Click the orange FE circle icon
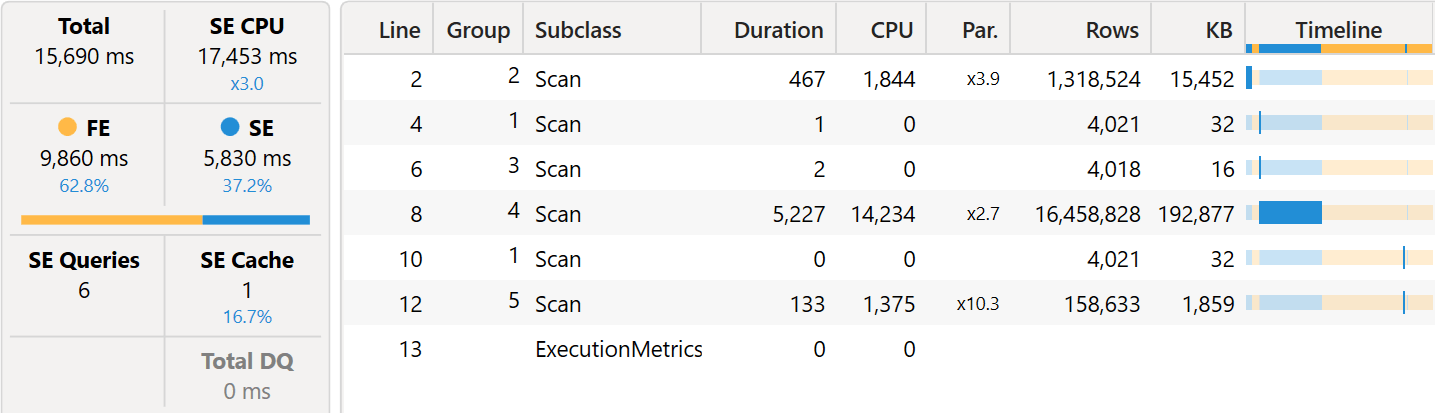The image size is (1435, 413). 68,127
